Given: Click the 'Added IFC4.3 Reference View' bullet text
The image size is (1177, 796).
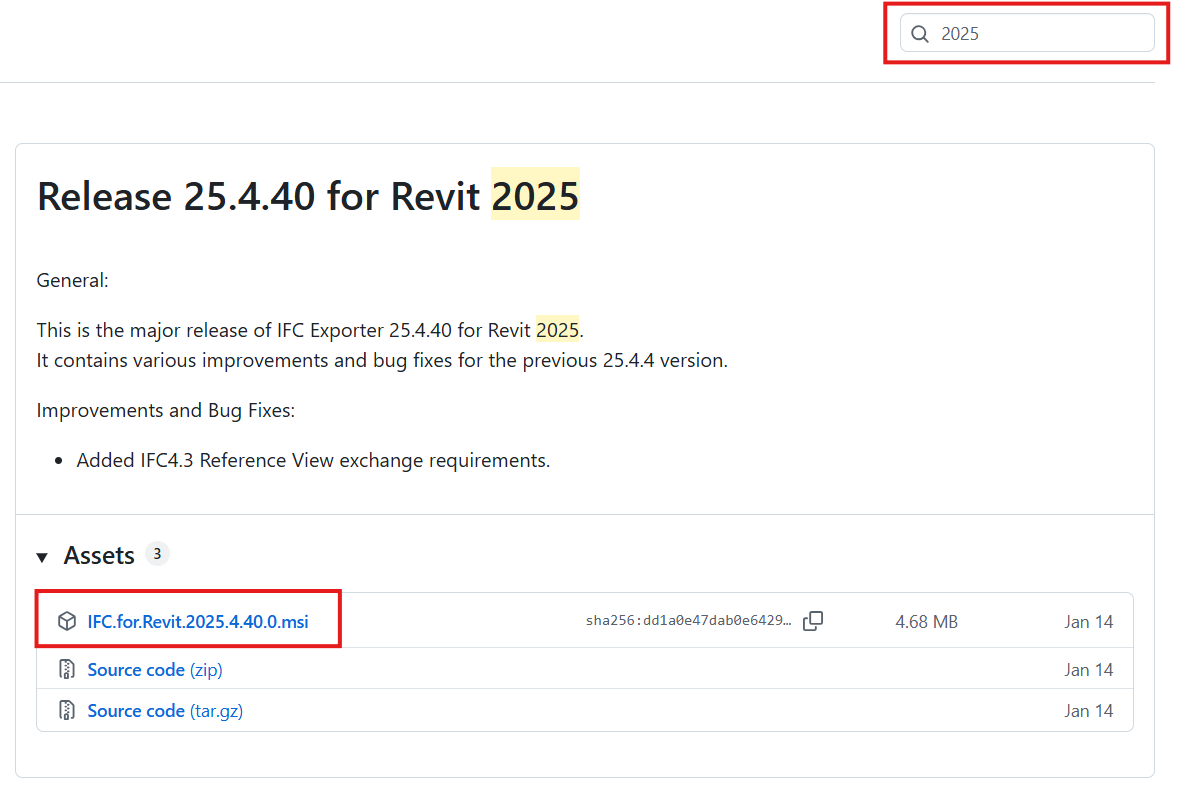Looking at the screenshot, I should click(313, 460).
